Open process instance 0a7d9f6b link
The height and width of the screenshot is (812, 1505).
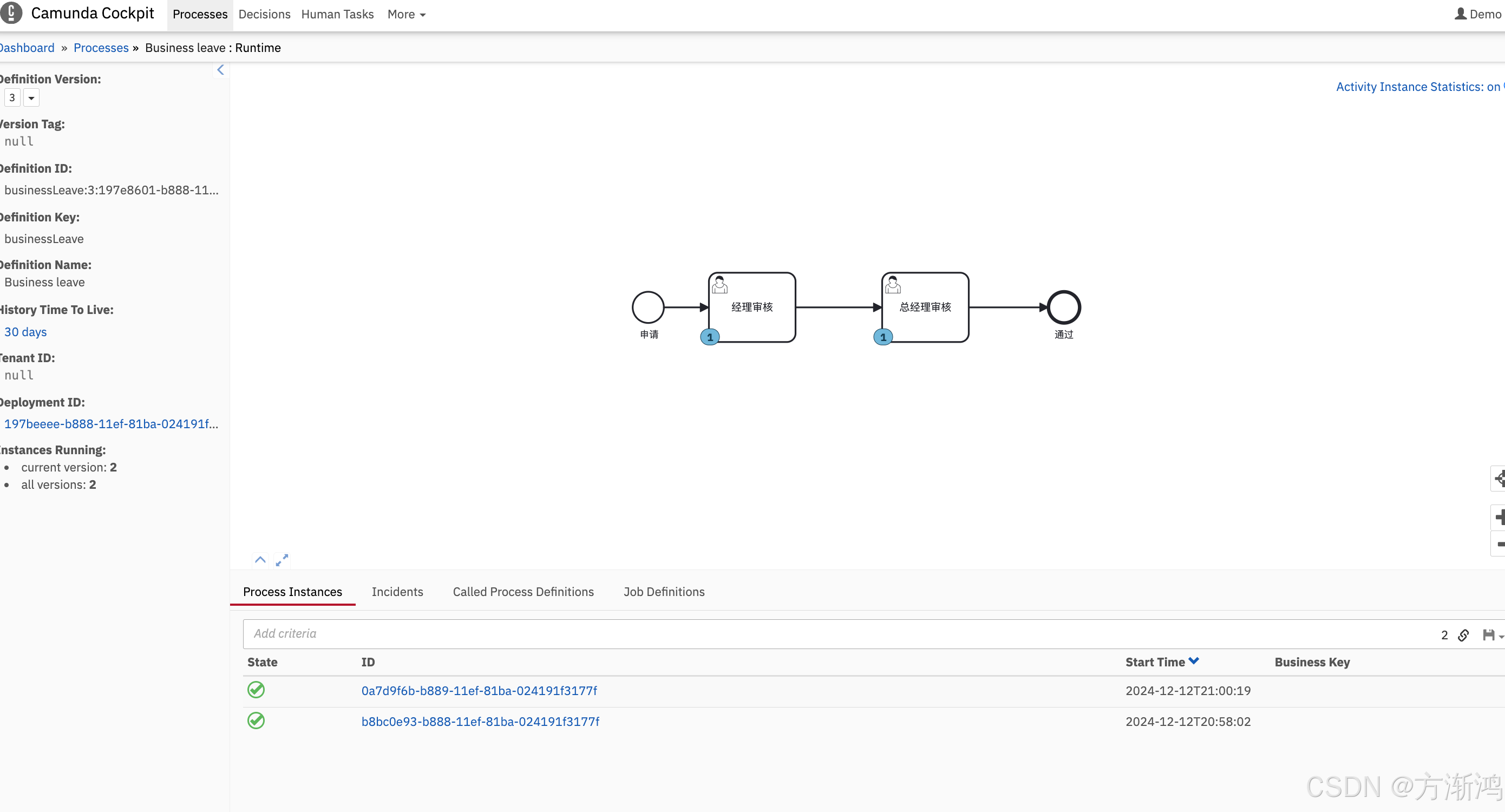coord(479,691)
